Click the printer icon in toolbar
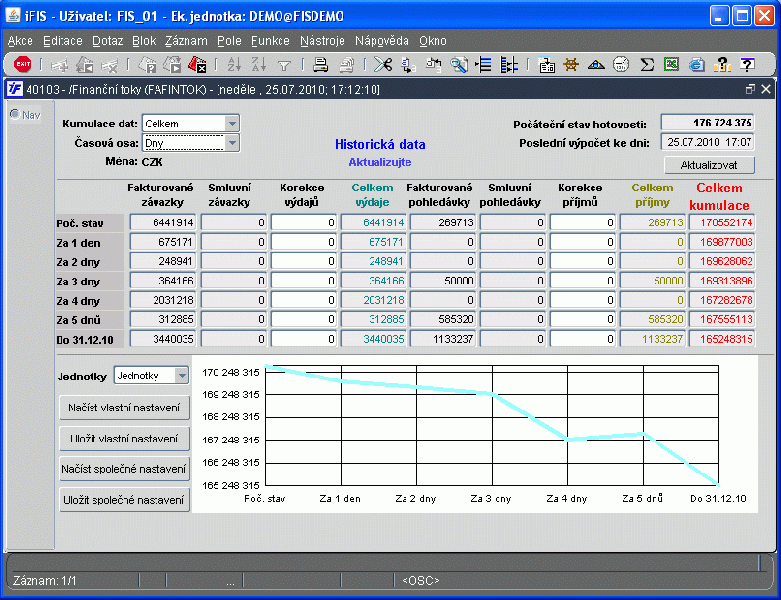The height and width of the screenshot is (600, 781). [320, 65]
